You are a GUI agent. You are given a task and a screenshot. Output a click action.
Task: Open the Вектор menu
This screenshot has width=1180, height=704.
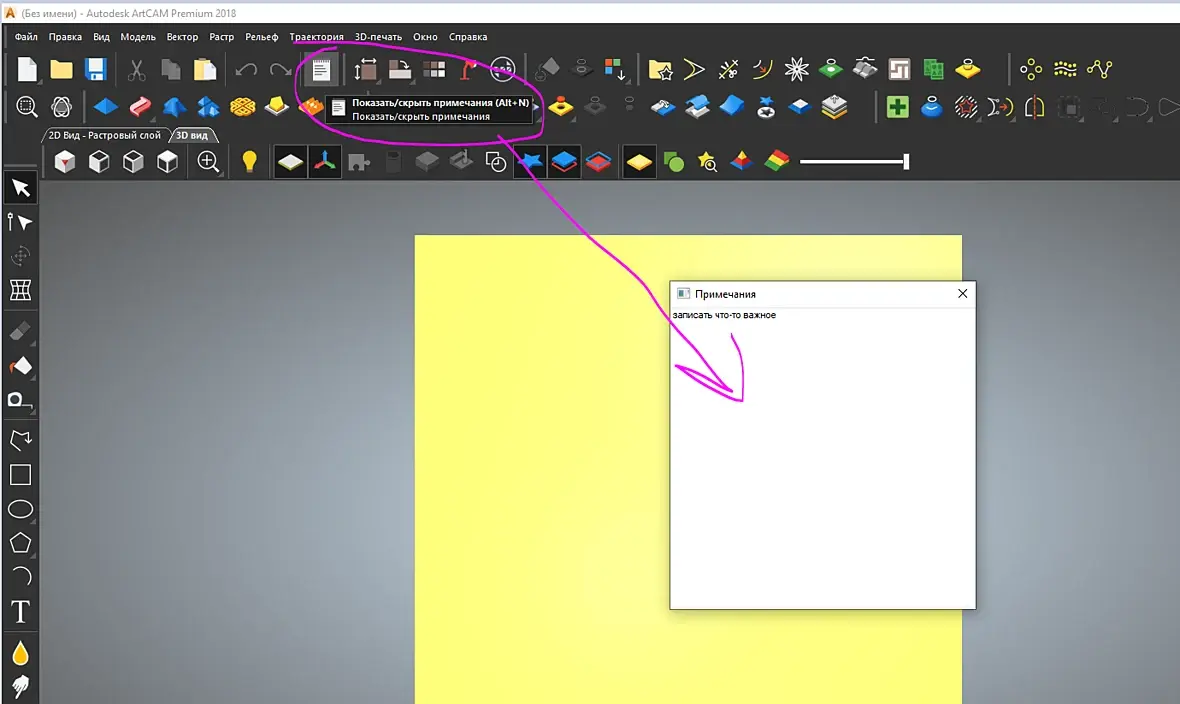[182, 37]
